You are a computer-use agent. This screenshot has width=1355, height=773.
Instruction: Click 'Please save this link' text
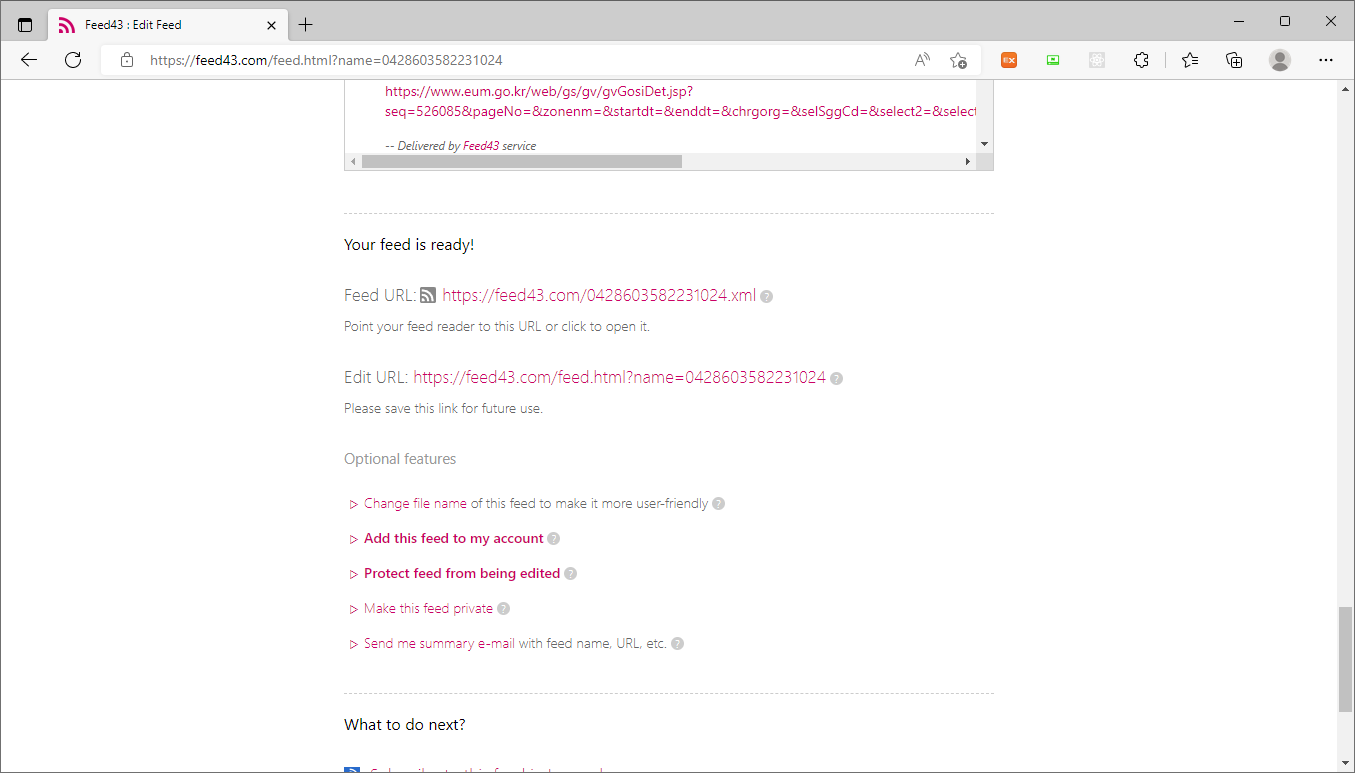[443, 408]
